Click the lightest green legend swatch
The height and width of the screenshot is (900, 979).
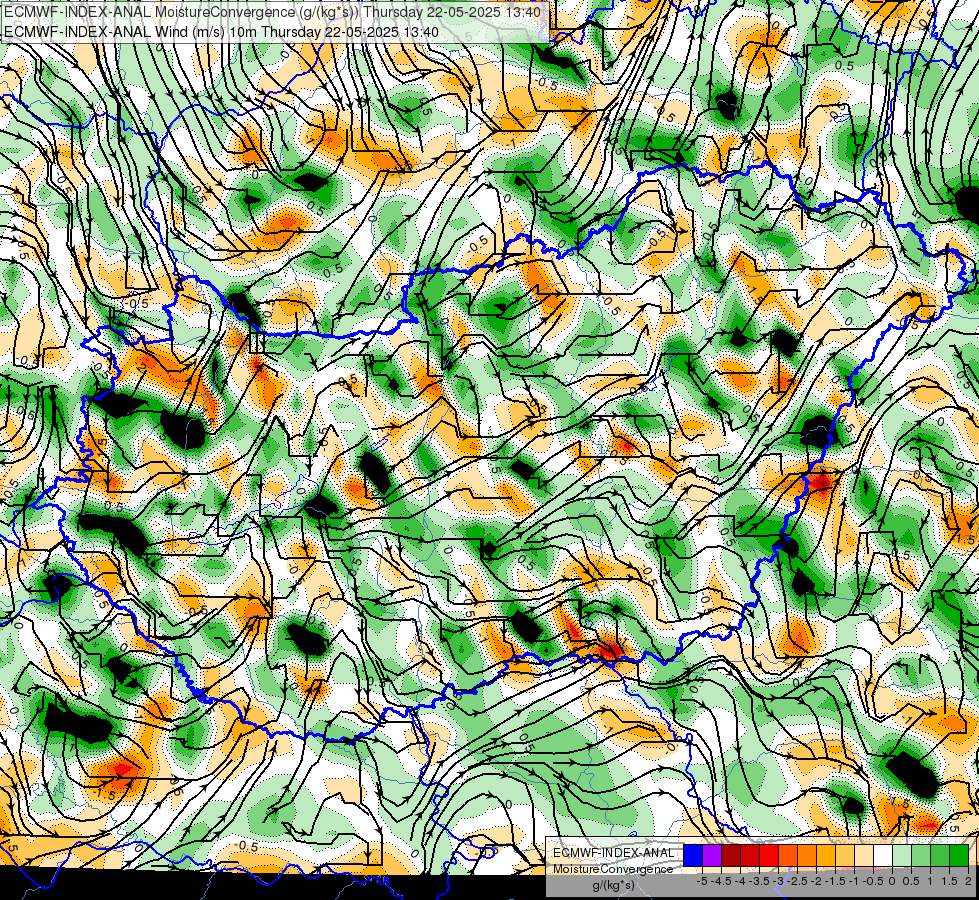(902, 855)
